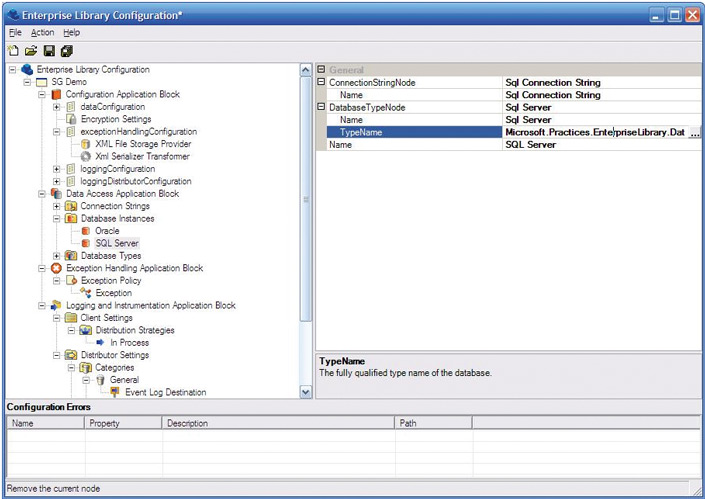Collapse the DatabaseTypeNode property group

coord(321,108)
